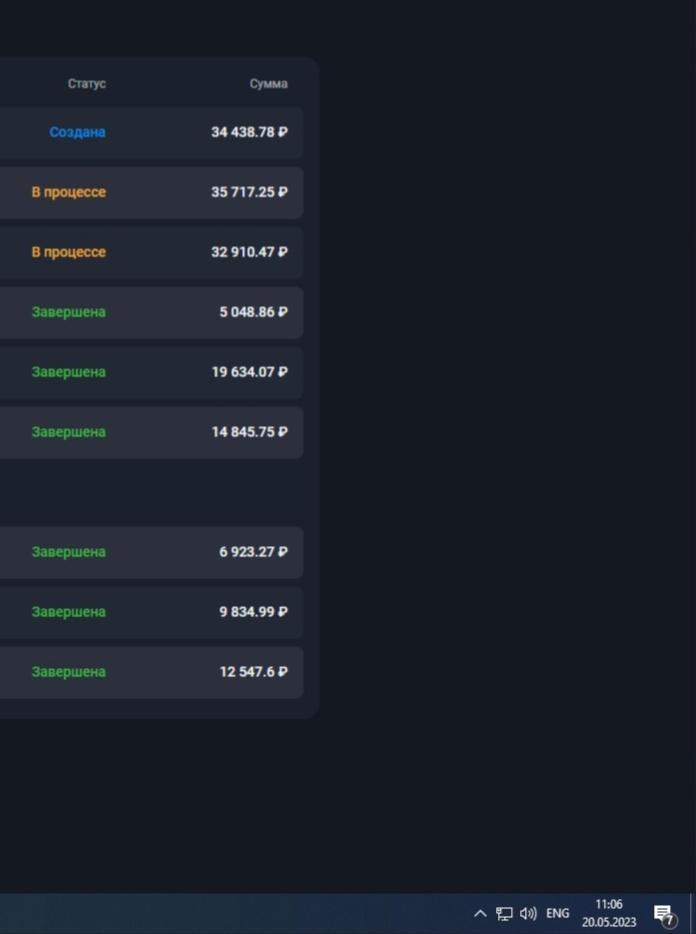Screen dimensions: 696x934
Task: Select the blue 'Создана' status label
Action: tap(77, 132)
